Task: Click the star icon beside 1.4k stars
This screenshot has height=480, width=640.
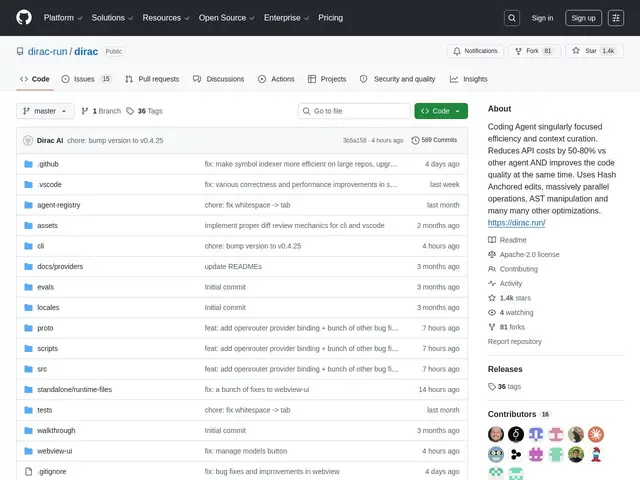Action: click(x=492, y=298)
